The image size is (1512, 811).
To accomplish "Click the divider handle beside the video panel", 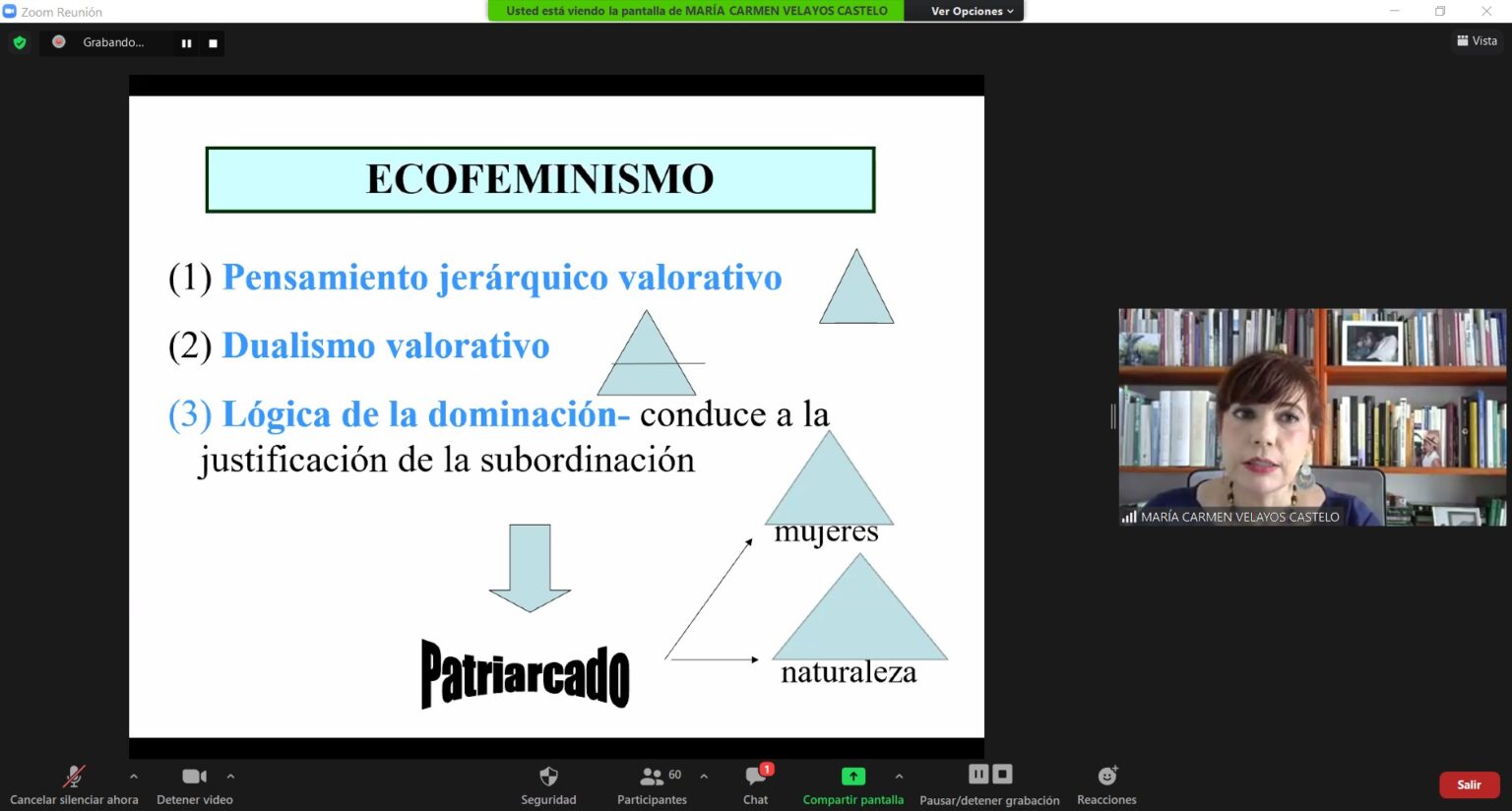I will [1113, 417].
